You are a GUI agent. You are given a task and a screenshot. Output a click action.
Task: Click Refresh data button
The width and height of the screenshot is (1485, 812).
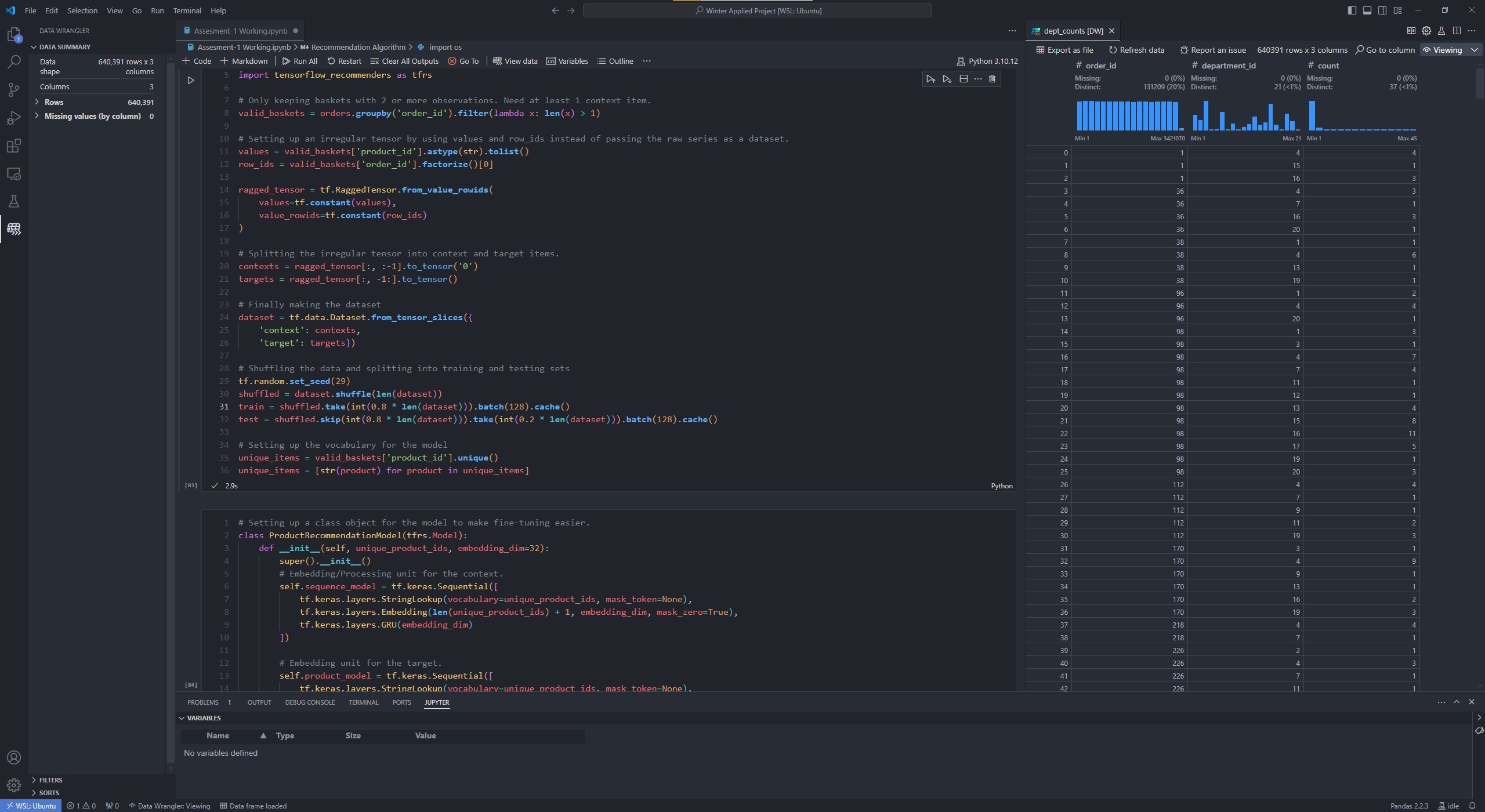(1136, 50)
